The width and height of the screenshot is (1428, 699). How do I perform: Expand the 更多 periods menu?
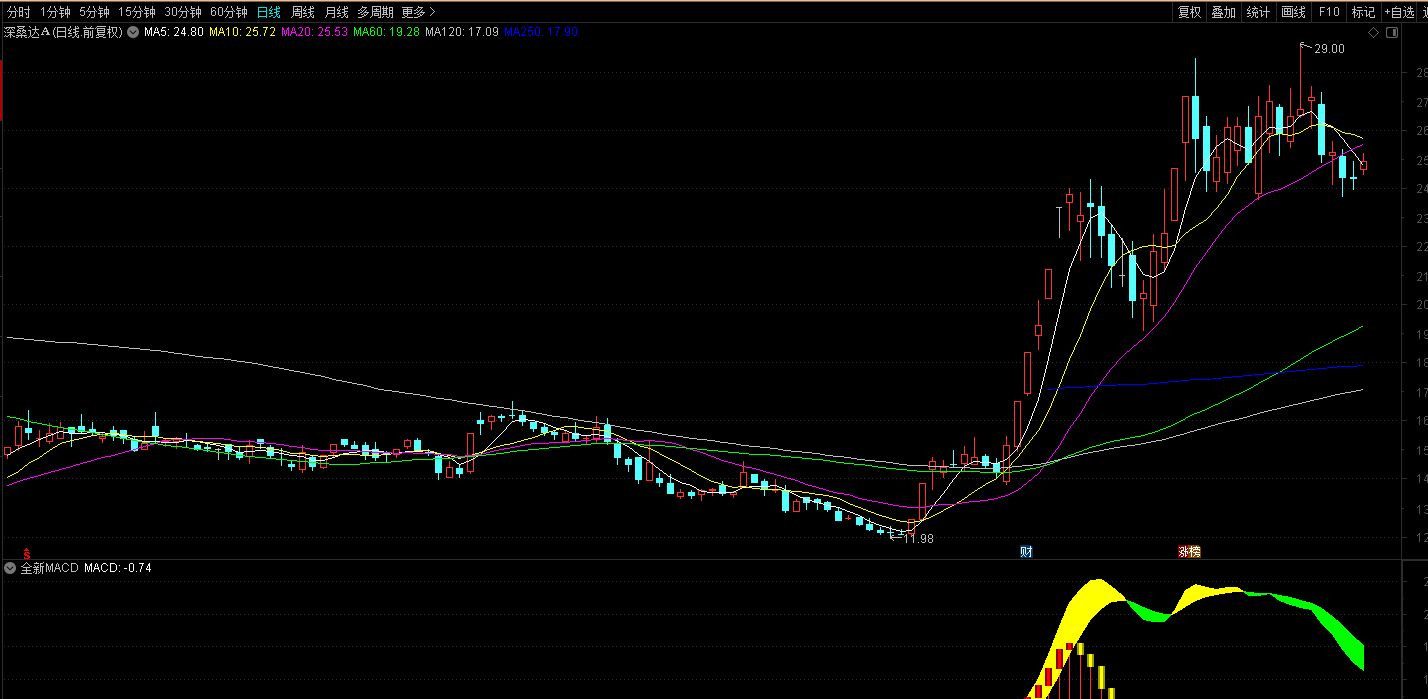point(418,12)
